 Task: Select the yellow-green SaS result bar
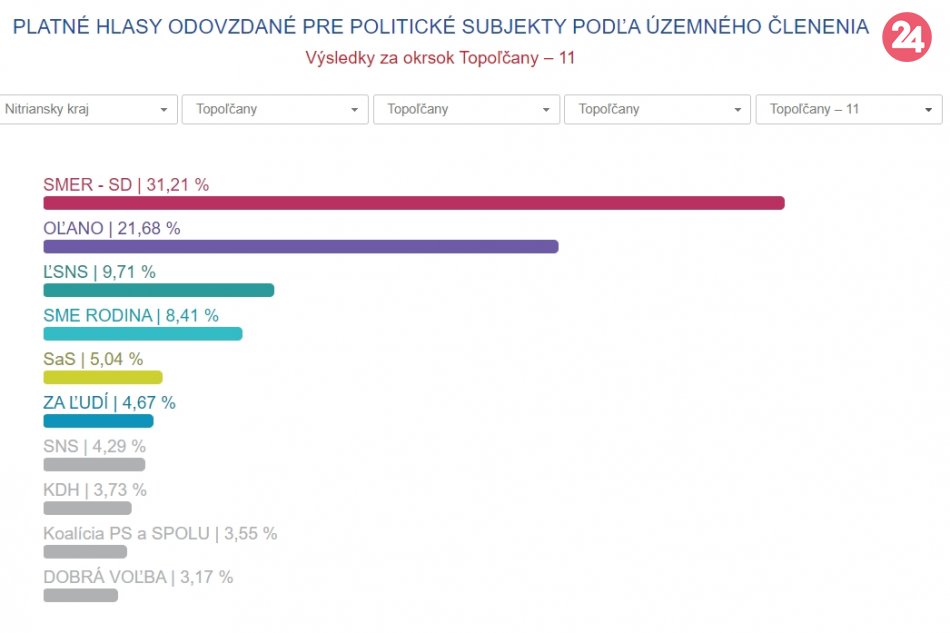102,377
